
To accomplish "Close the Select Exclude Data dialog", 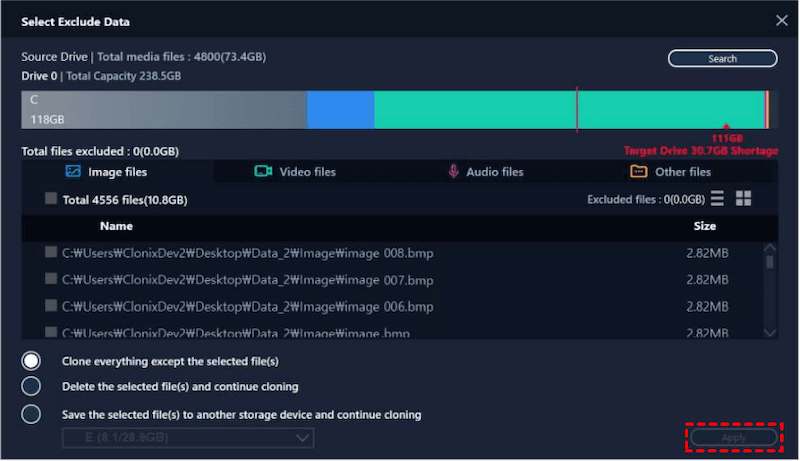I will (781, 21).
